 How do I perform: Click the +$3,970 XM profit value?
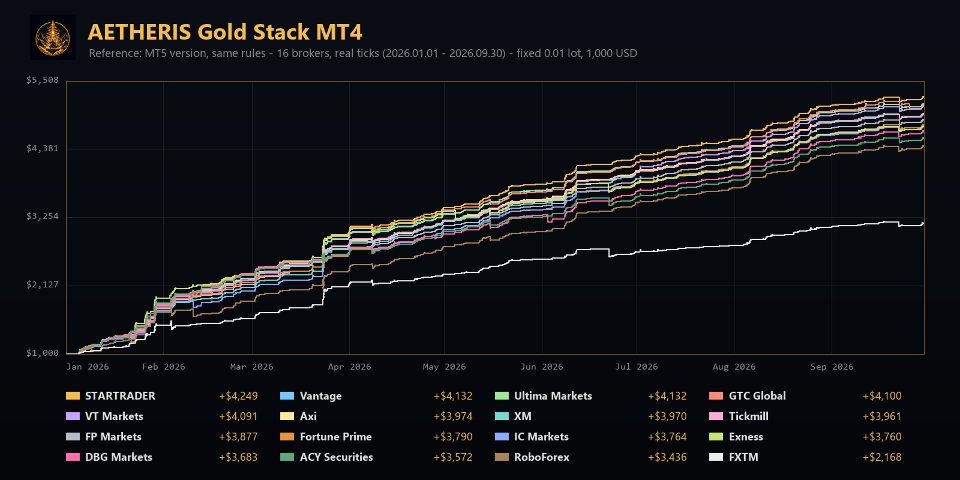[667, 416]
